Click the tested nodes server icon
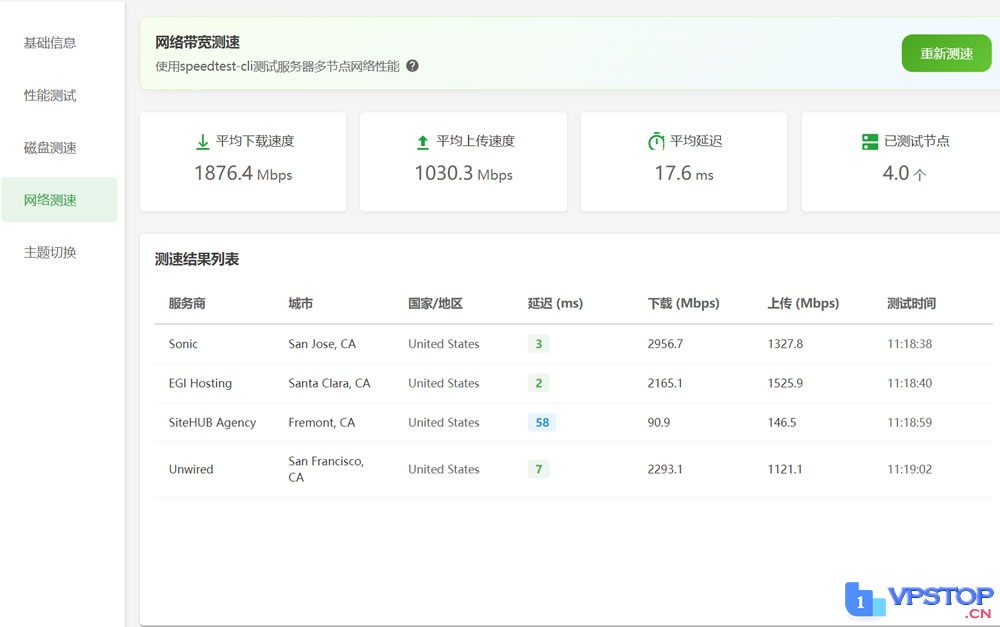1000x627 pixels. pos(870,142)
